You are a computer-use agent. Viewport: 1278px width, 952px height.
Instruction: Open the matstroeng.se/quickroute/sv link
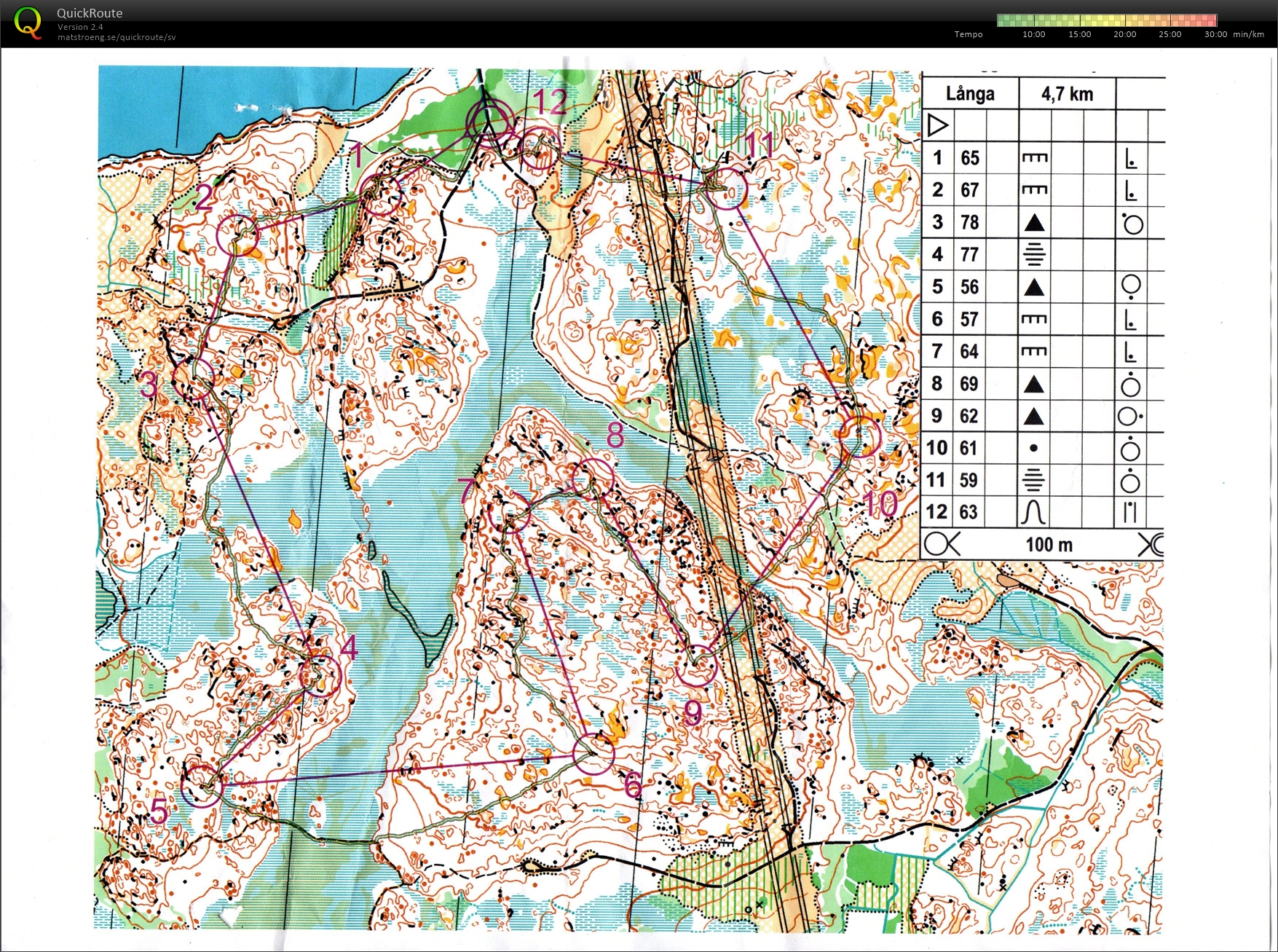[117, 37]
